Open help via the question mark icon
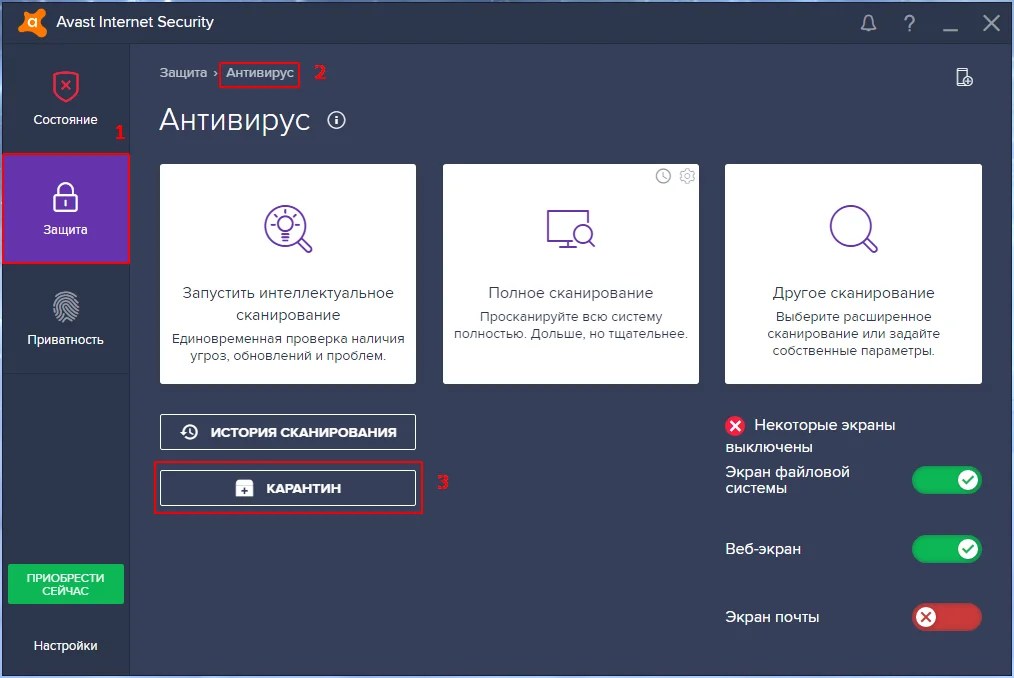Screen dimensions: 1014x678 (909, 23)
